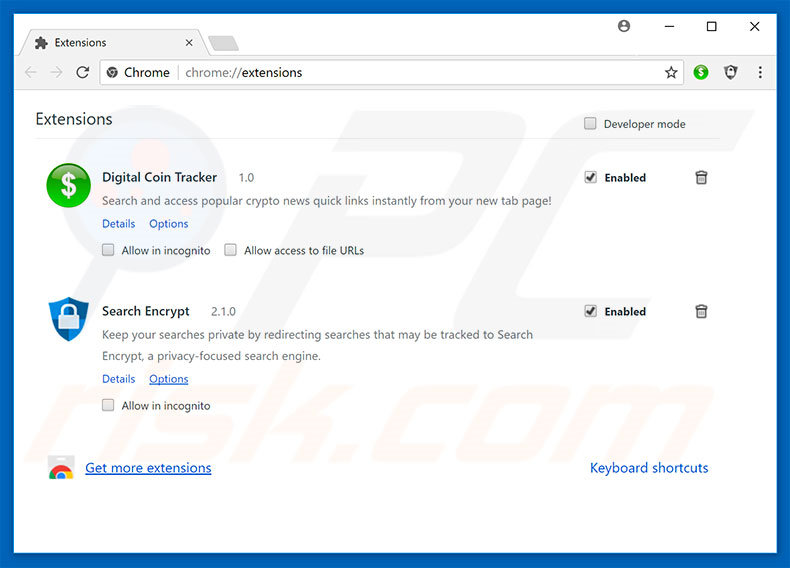Reload the current page
Image resolution: width=790 pixels, height=568 pixels.
click(x=83, y=73)
